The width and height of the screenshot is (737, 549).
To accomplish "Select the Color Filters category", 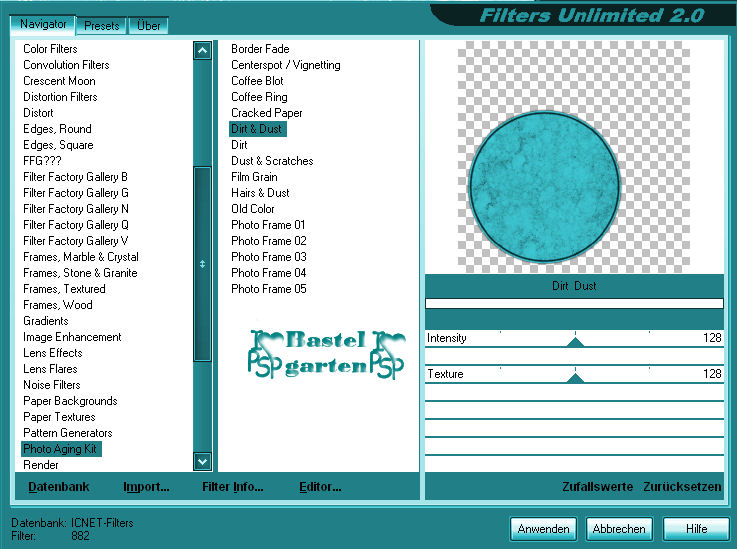I will pos(50,49).
